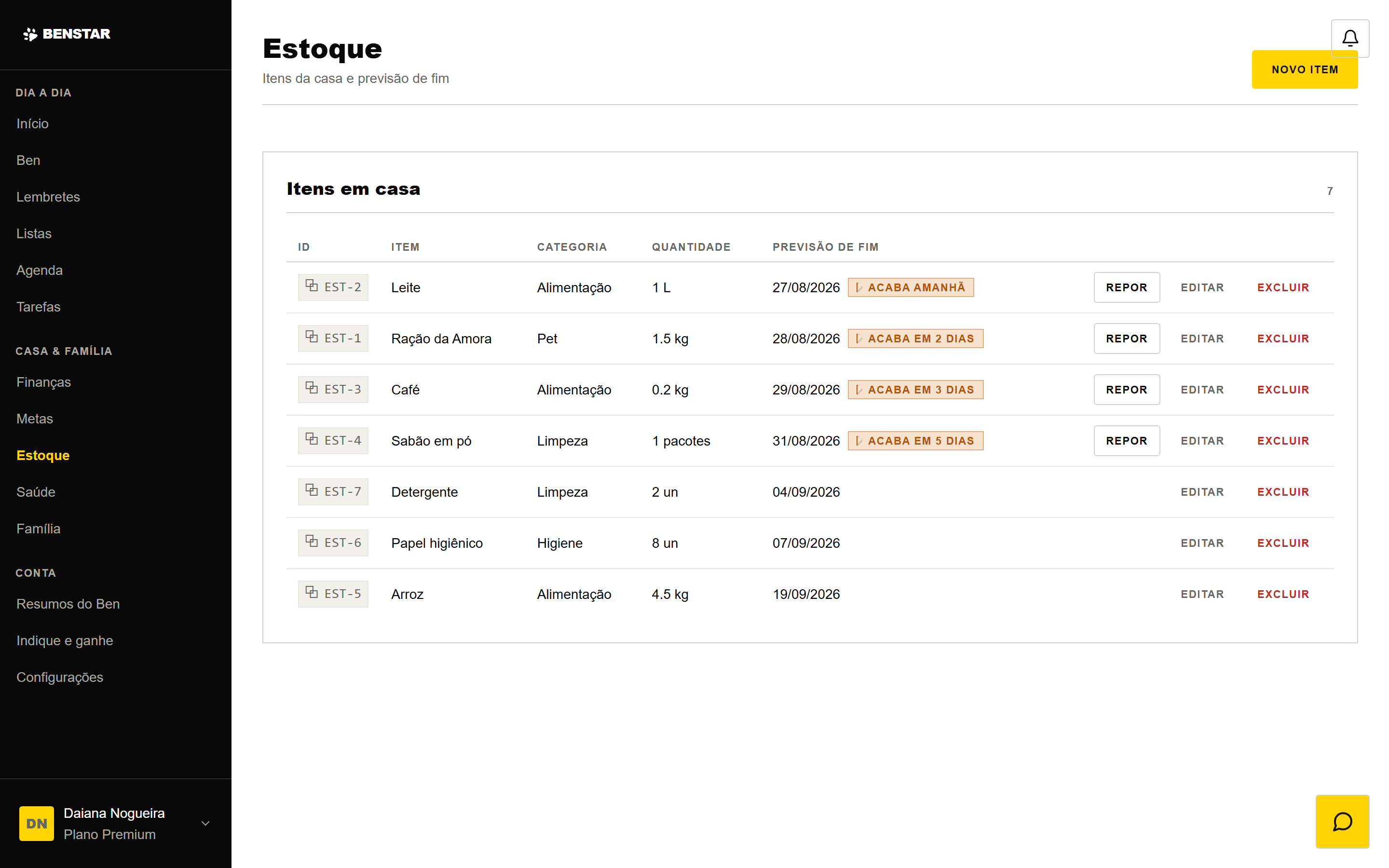This screenshot has height=868, width=1389.
Task: Edit the Ração da Amora item
Action: point(1202,338)
